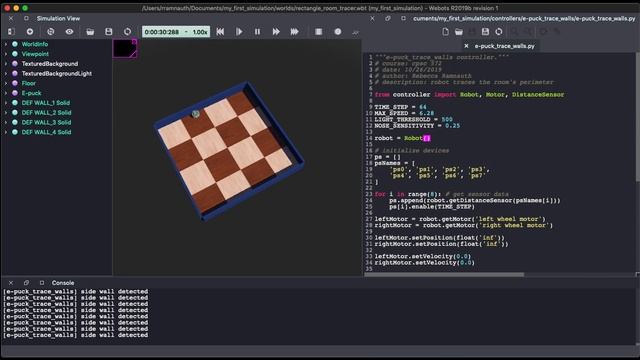Select Viewpoint in the scene tree
This screenshot has width=640, height=360.
click(x=35, y=54)
